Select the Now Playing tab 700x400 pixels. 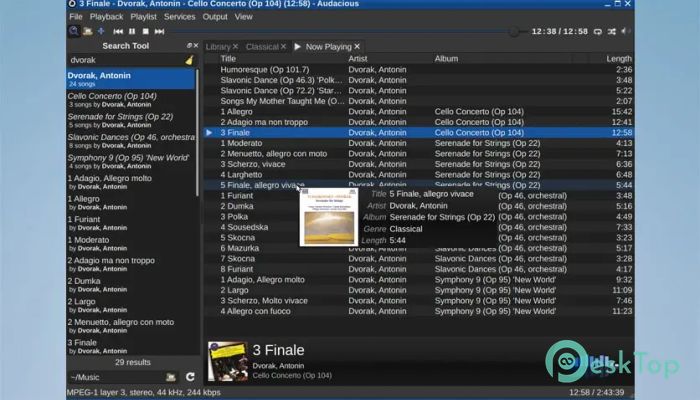329,47
